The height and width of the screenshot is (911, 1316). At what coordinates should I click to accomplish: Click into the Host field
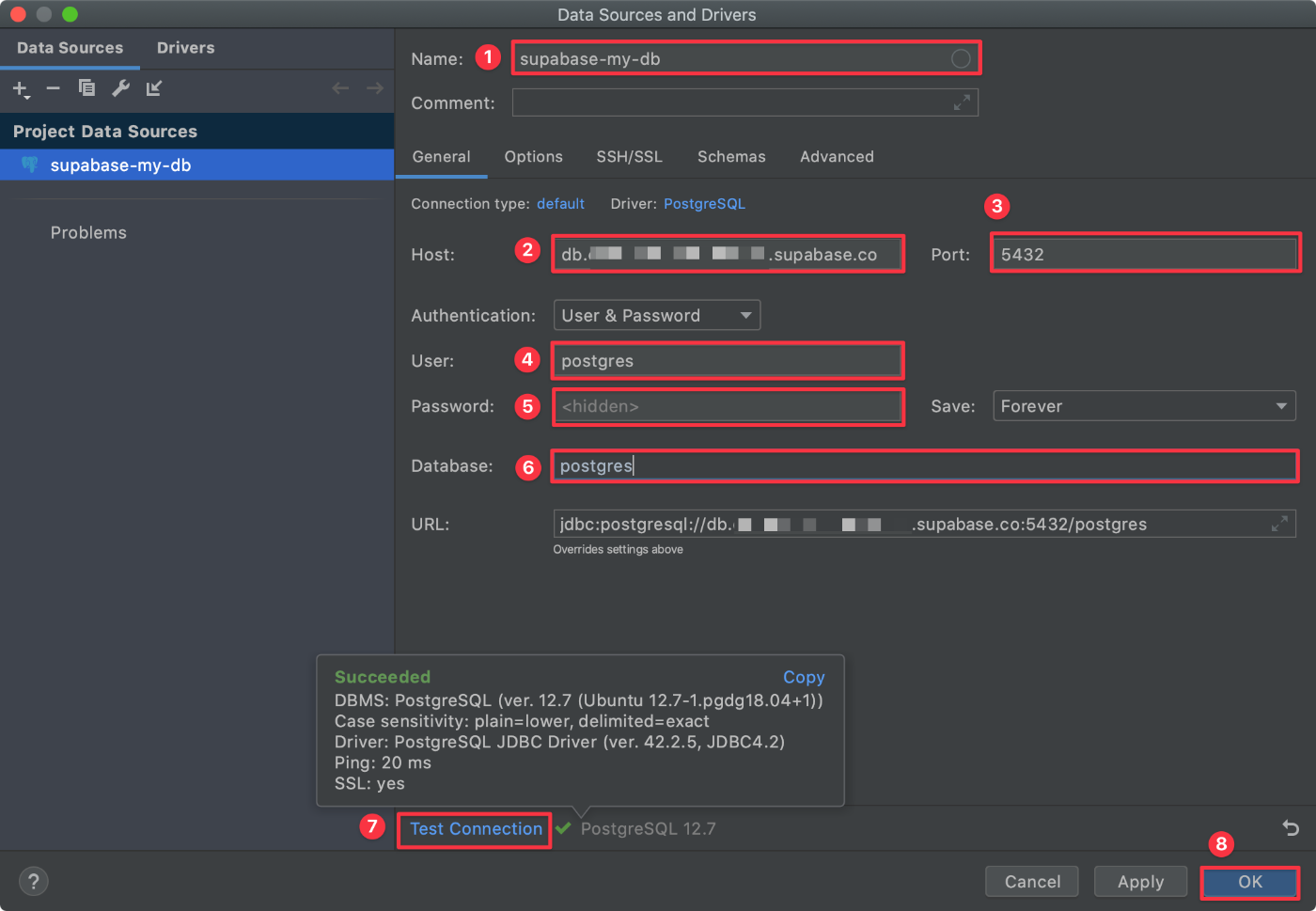[x=728, y=254]
